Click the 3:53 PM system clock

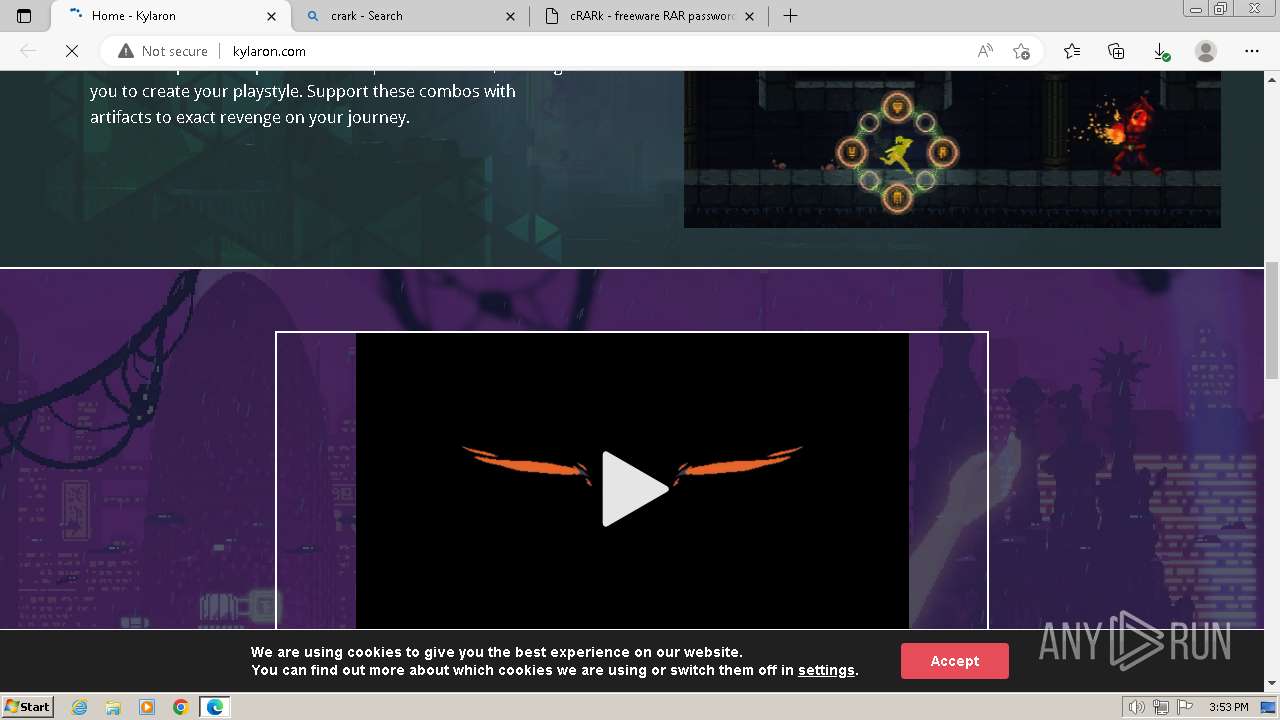[1228, 707]
